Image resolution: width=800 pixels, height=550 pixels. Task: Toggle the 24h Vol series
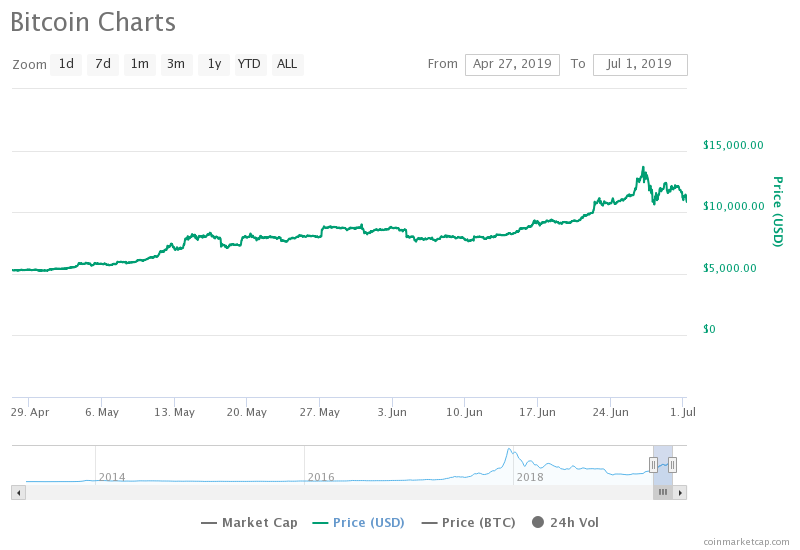[x=566, y=522]
